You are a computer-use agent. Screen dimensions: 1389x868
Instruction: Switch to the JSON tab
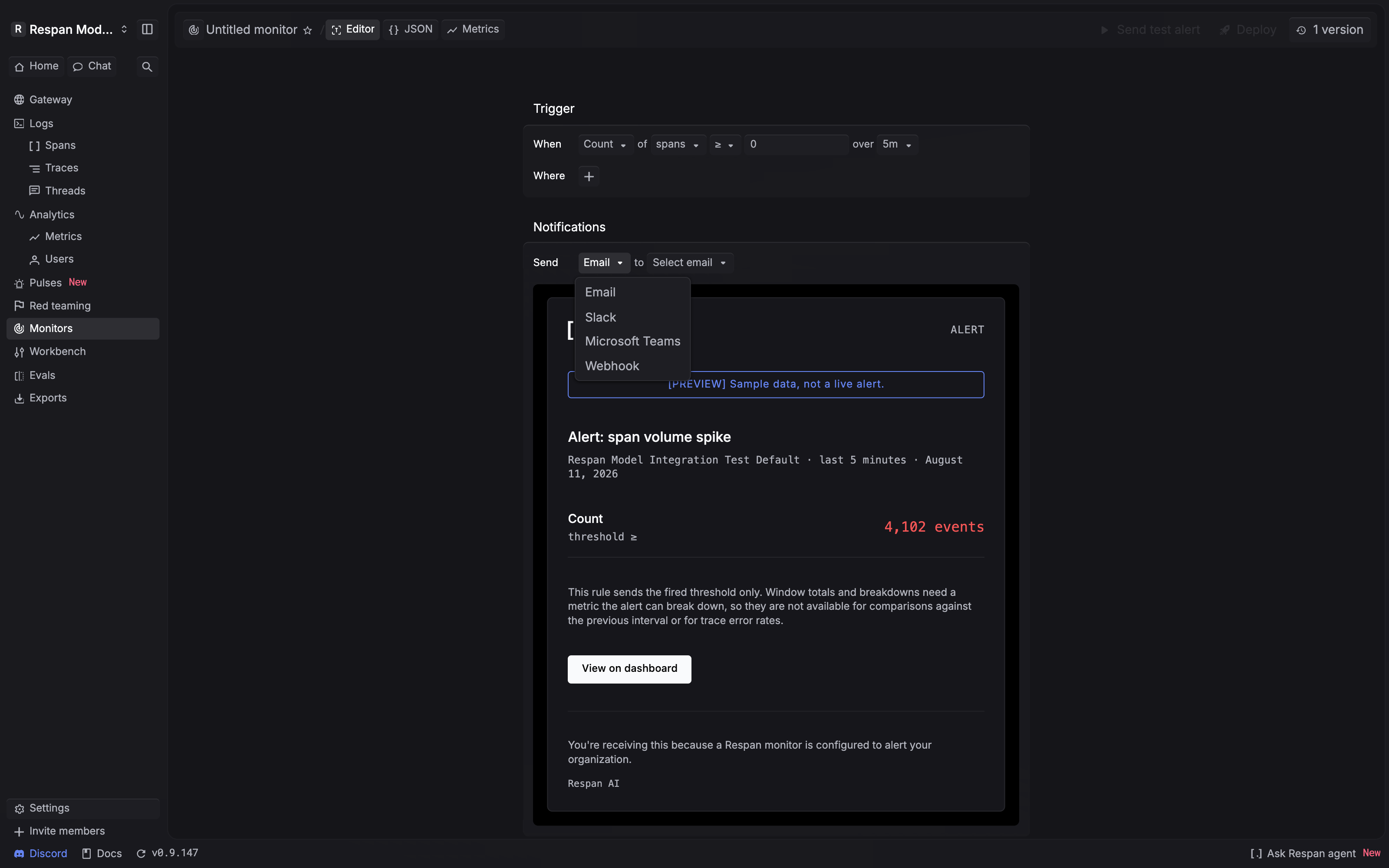click(x=410, y=30)
